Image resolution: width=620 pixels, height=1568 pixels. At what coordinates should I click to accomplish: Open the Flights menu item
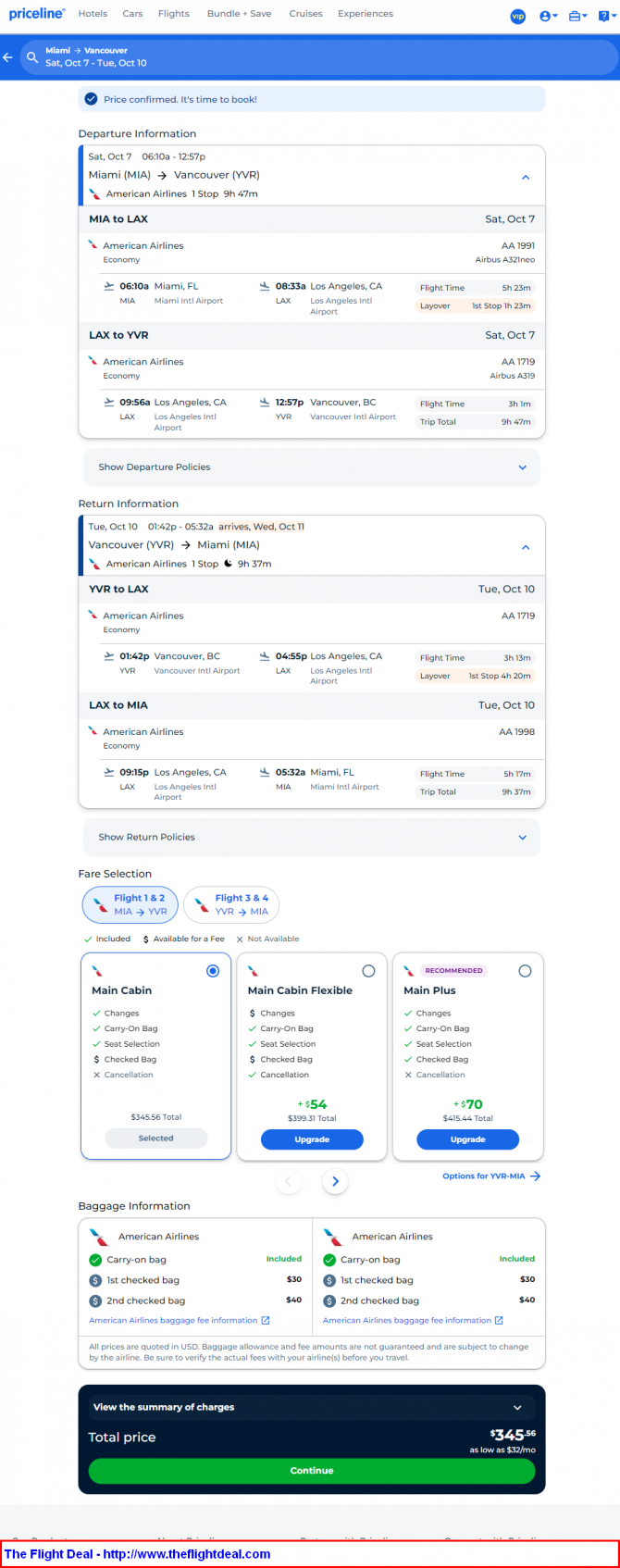pyautogui.click(x=173, y=14)
